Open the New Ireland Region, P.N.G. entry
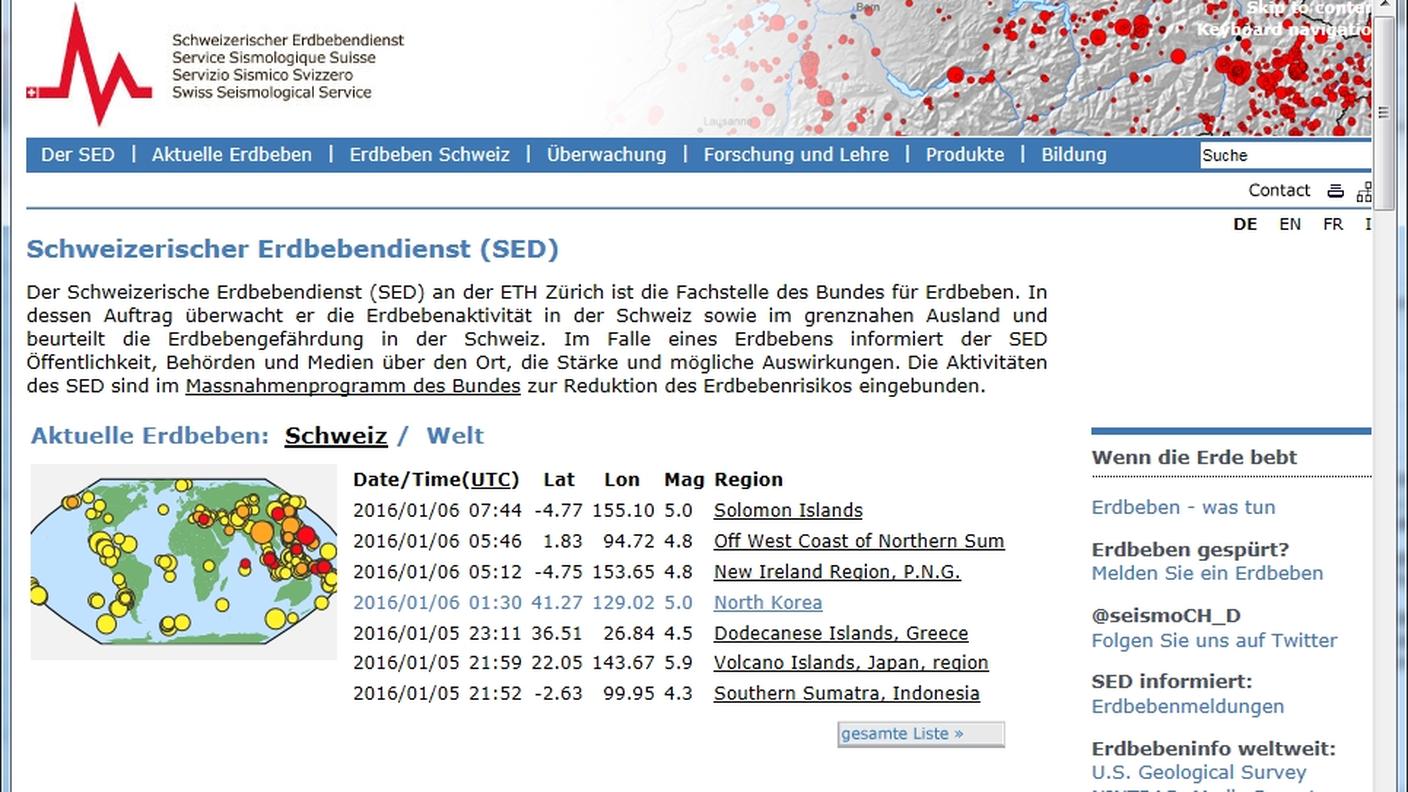Screen dimensions: 1408x792 [837, 572]
